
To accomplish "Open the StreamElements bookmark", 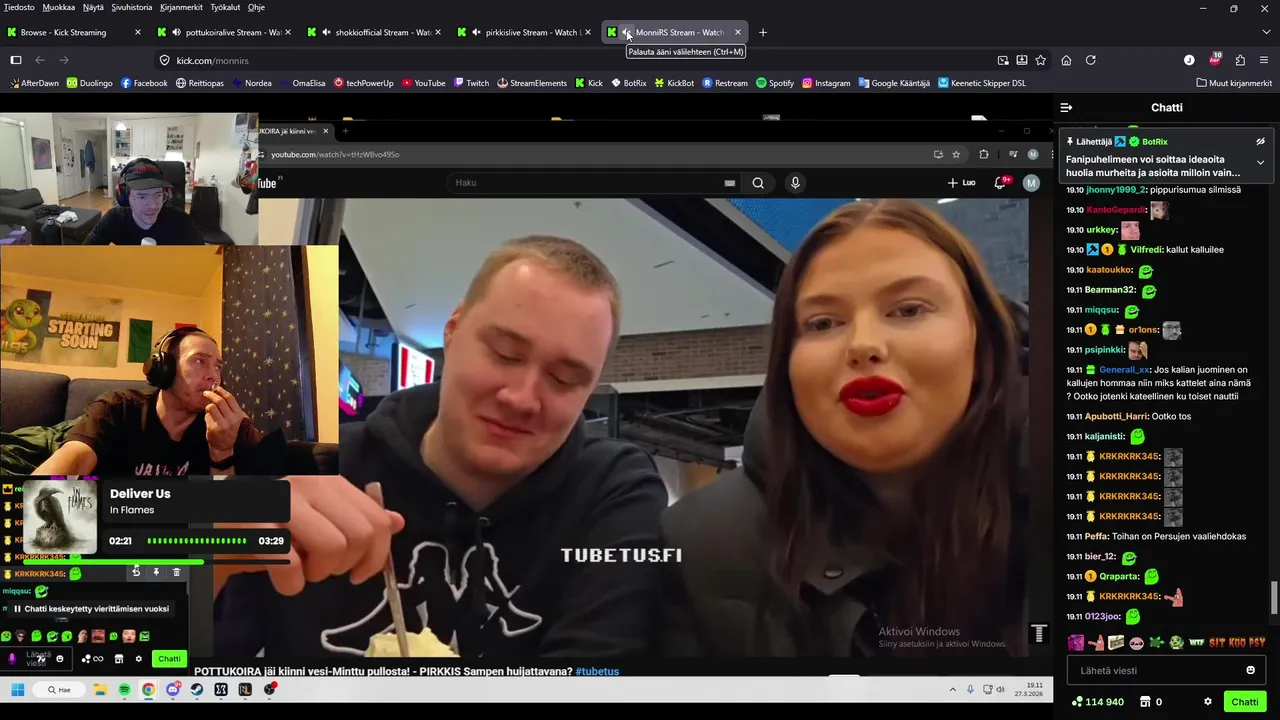I will coord(532,83).
